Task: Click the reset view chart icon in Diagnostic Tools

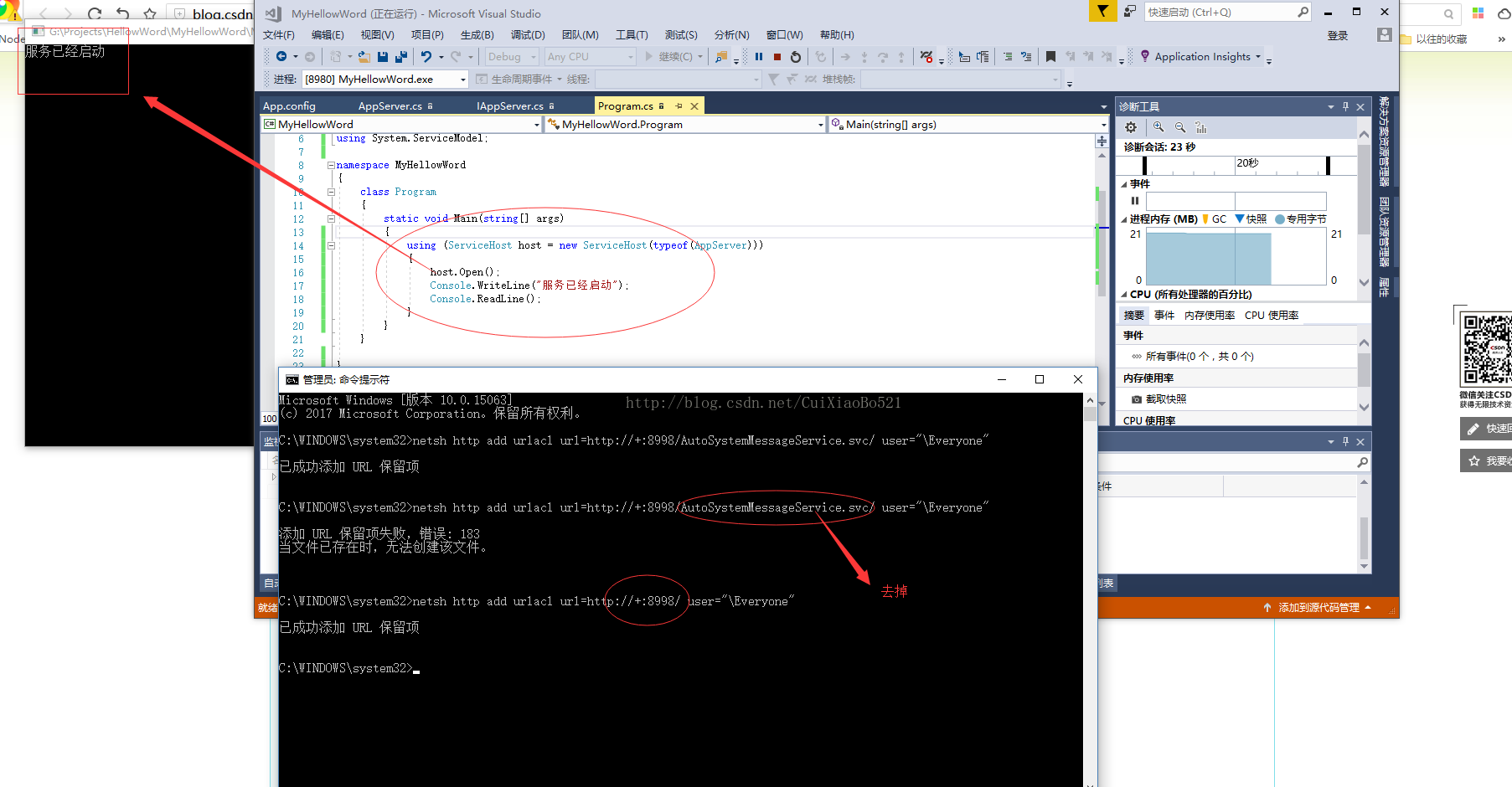Action: click(x=1201, y=127)
